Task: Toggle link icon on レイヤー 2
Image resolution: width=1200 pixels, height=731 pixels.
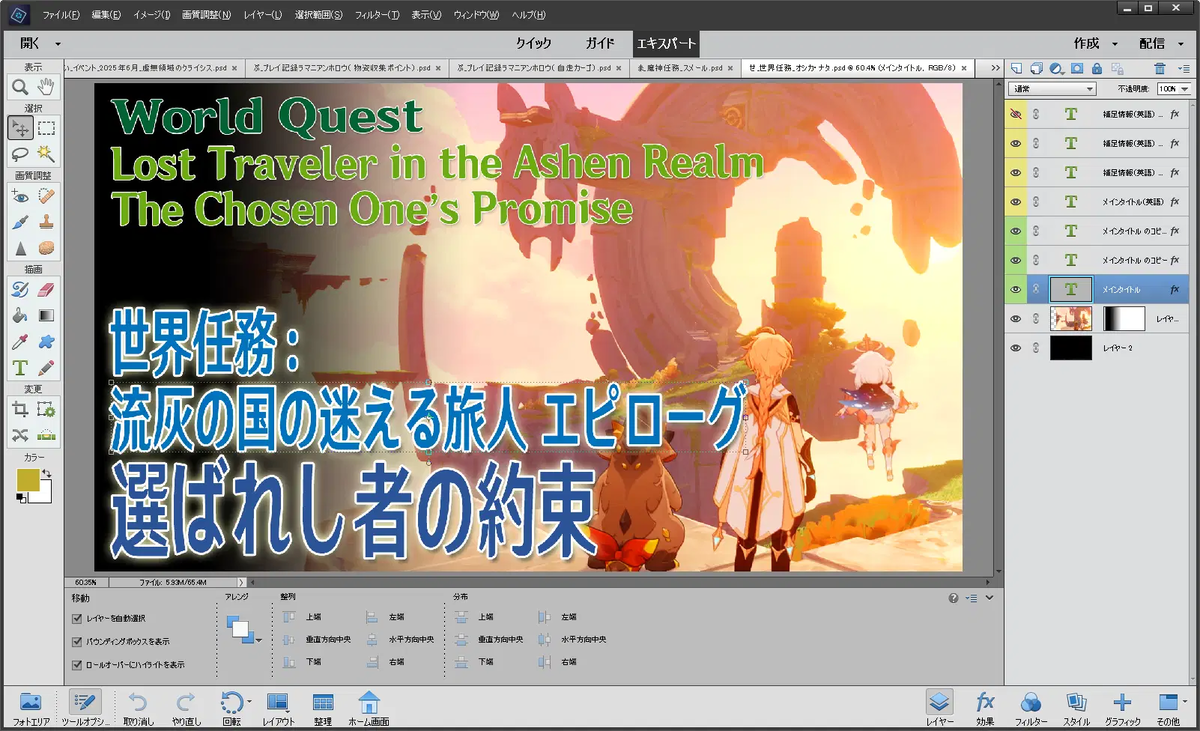Action: (x=1036, y=348)
